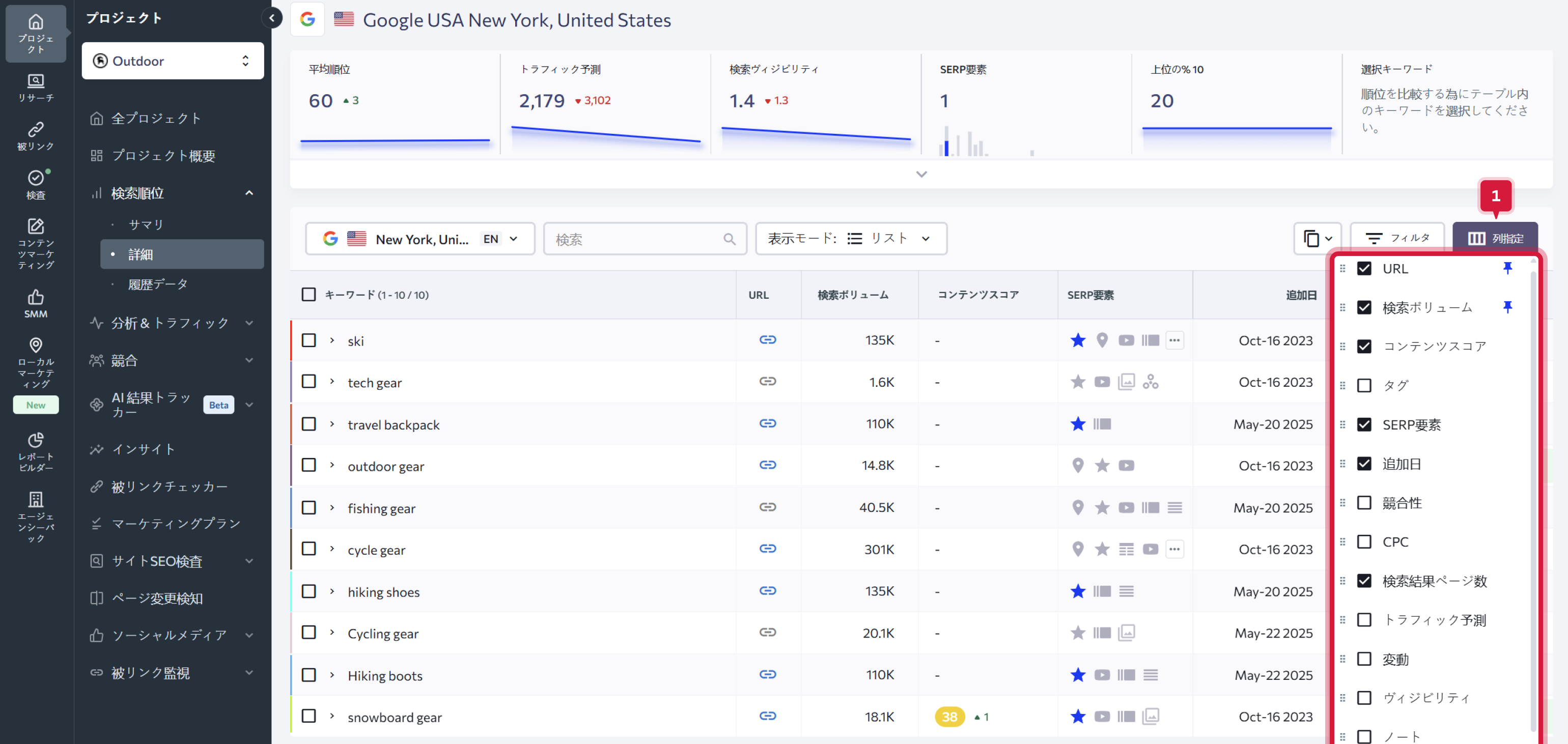Screen dimensions: 1568x744
Task: Show more SERP features for cycle gear
Action: [1174, 549]
